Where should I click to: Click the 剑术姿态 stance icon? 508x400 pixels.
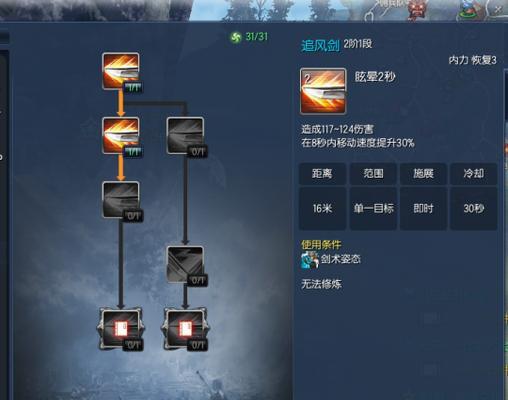tap(310, 260)
